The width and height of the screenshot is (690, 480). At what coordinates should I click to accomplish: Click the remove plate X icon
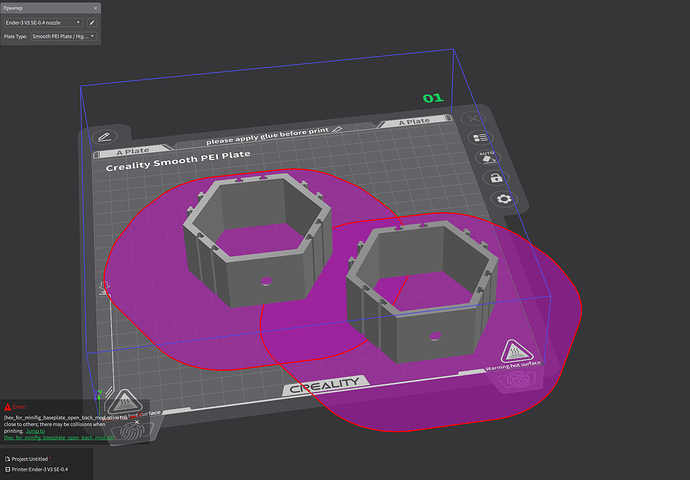point(473,118)
